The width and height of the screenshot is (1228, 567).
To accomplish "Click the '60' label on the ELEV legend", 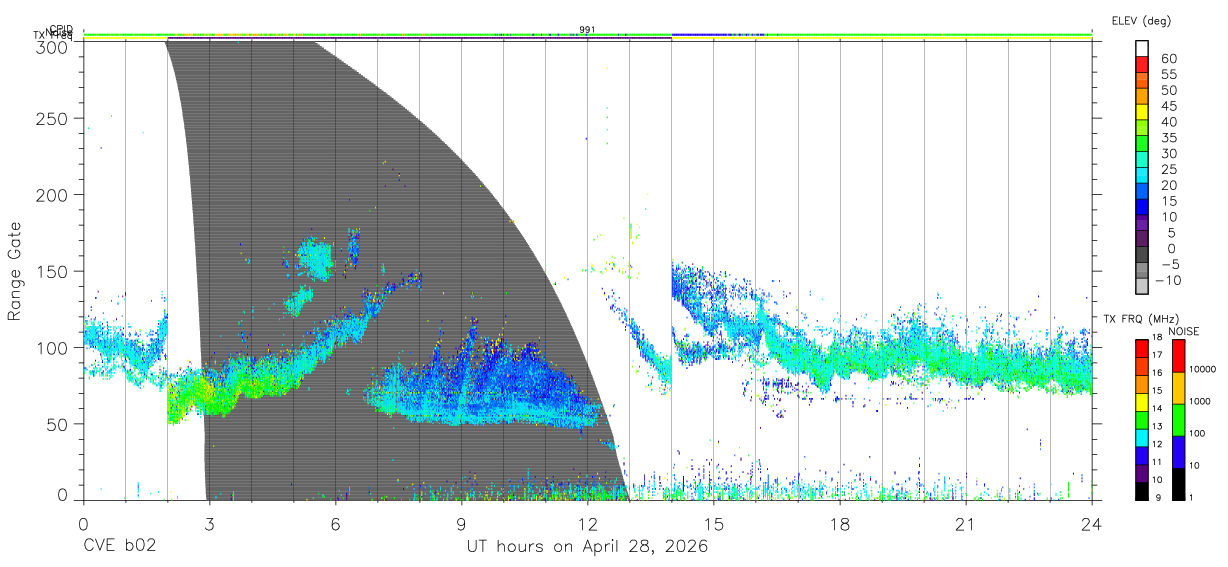I will [x=1169, y=59].
